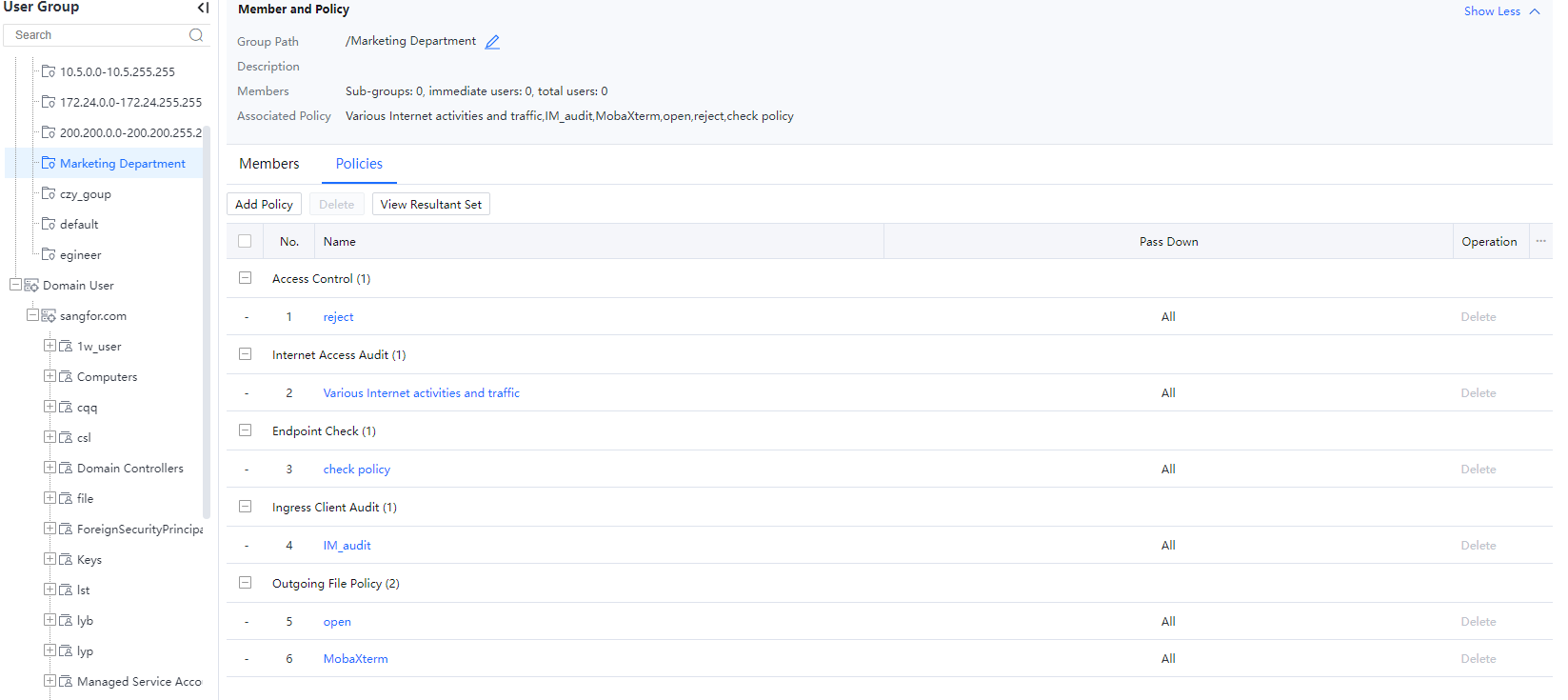Click the user group Search field
The height and width of the screenshot is (700, 1568).
[95, 35]
